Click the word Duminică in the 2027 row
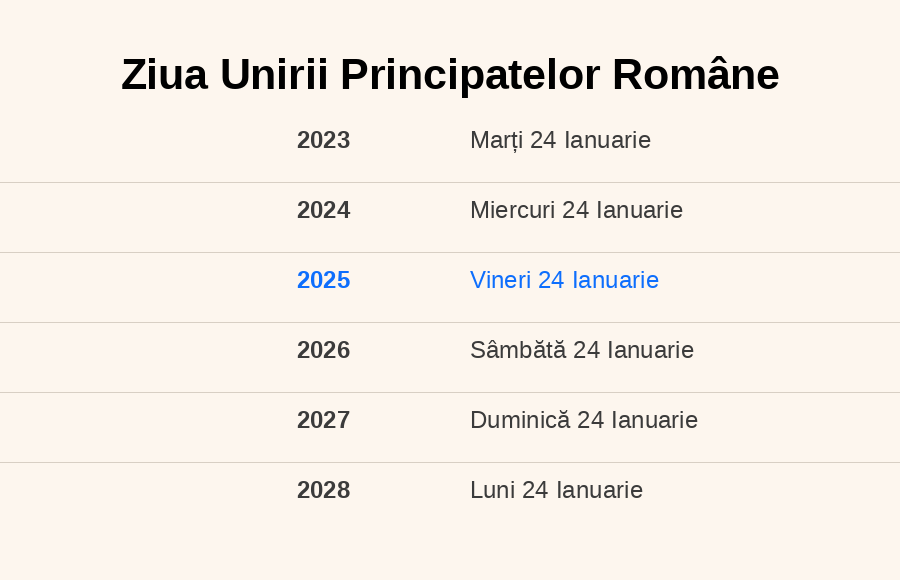Image resolution: width=900 pixels, height=580 pixels. [x=520, y=420]
